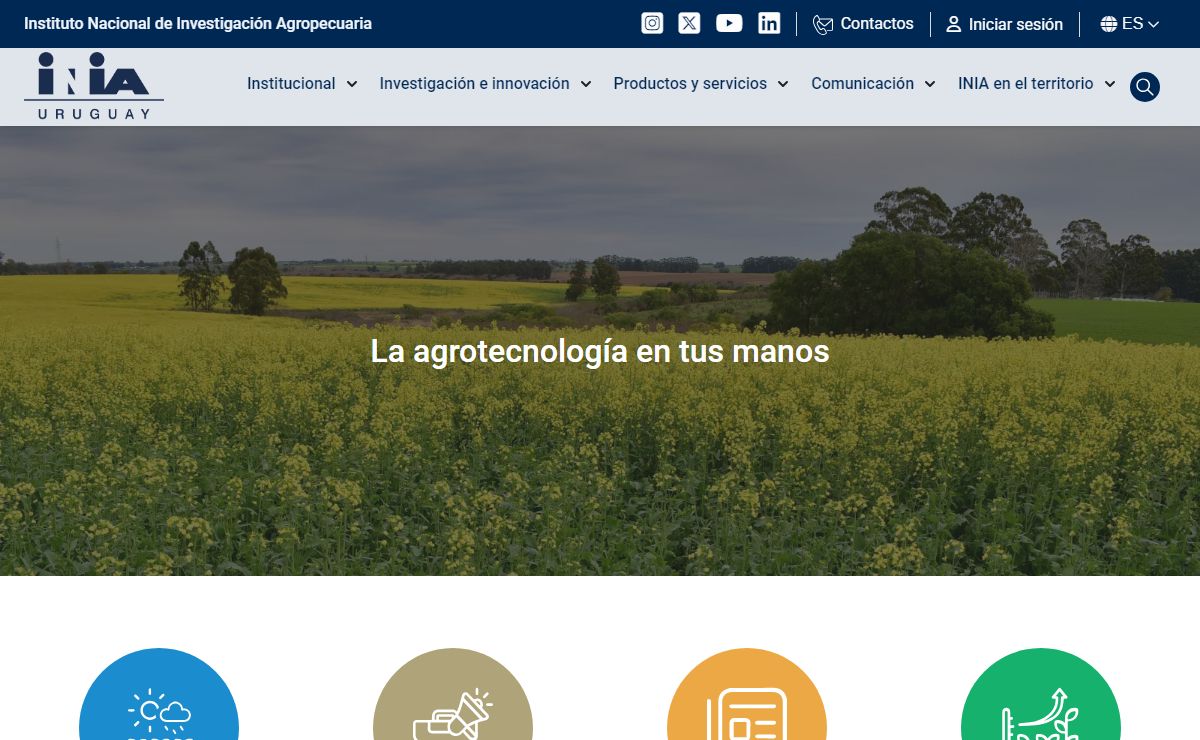This screenshot has height=740, width=1200.
Task: Open the Productos y servicios menu
Action: (690, 84)
